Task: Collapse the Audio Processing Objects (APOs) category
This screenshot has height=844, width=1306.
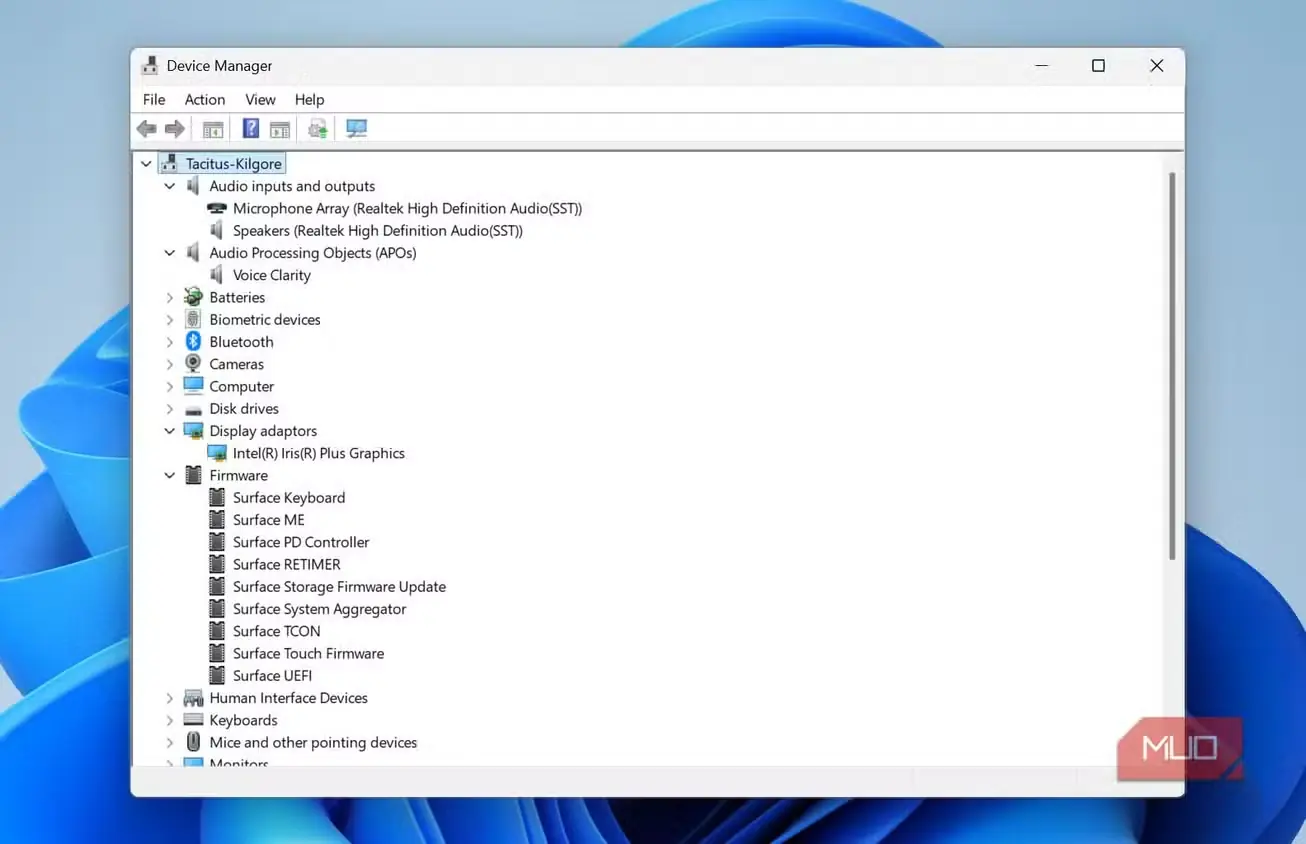Action: tap(170, 253)
